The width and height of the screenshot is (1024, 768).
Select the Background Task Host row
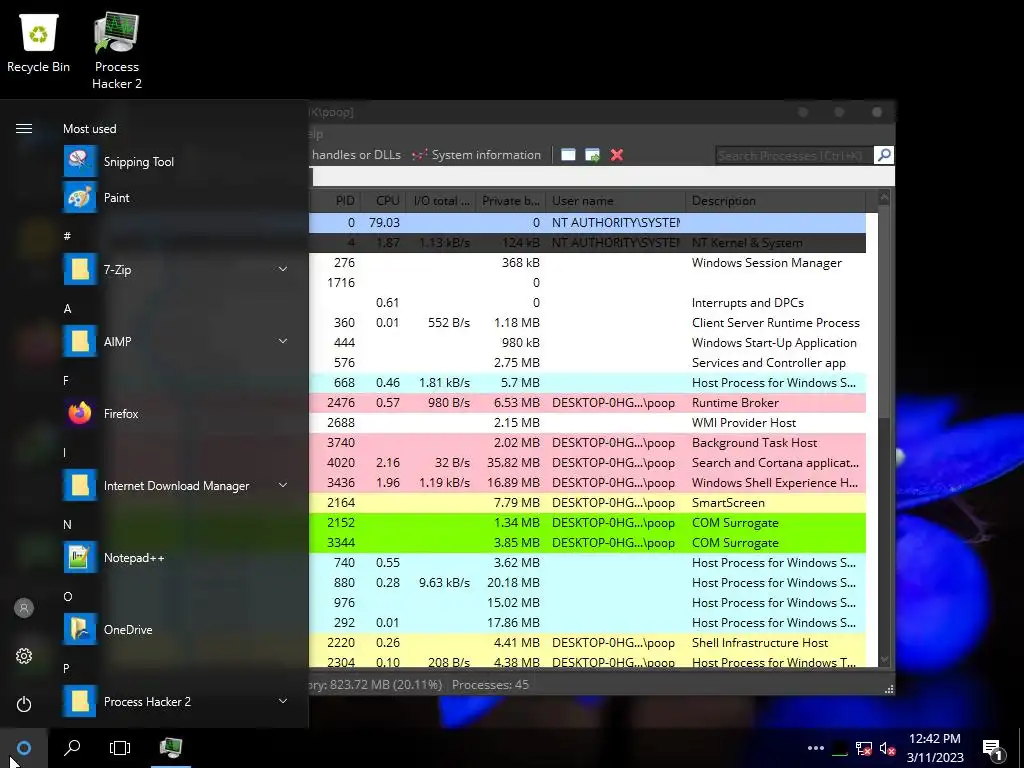[588, 442]
